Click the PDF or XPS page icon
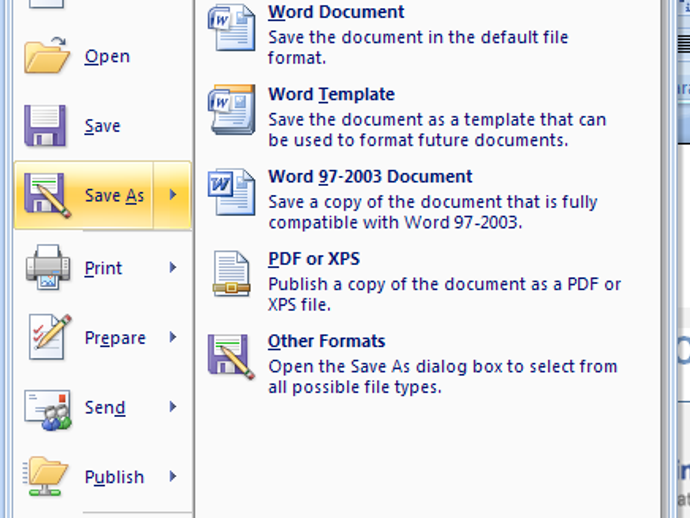The width and height of the screenshot is (690, 518). (x=231, y=274)
